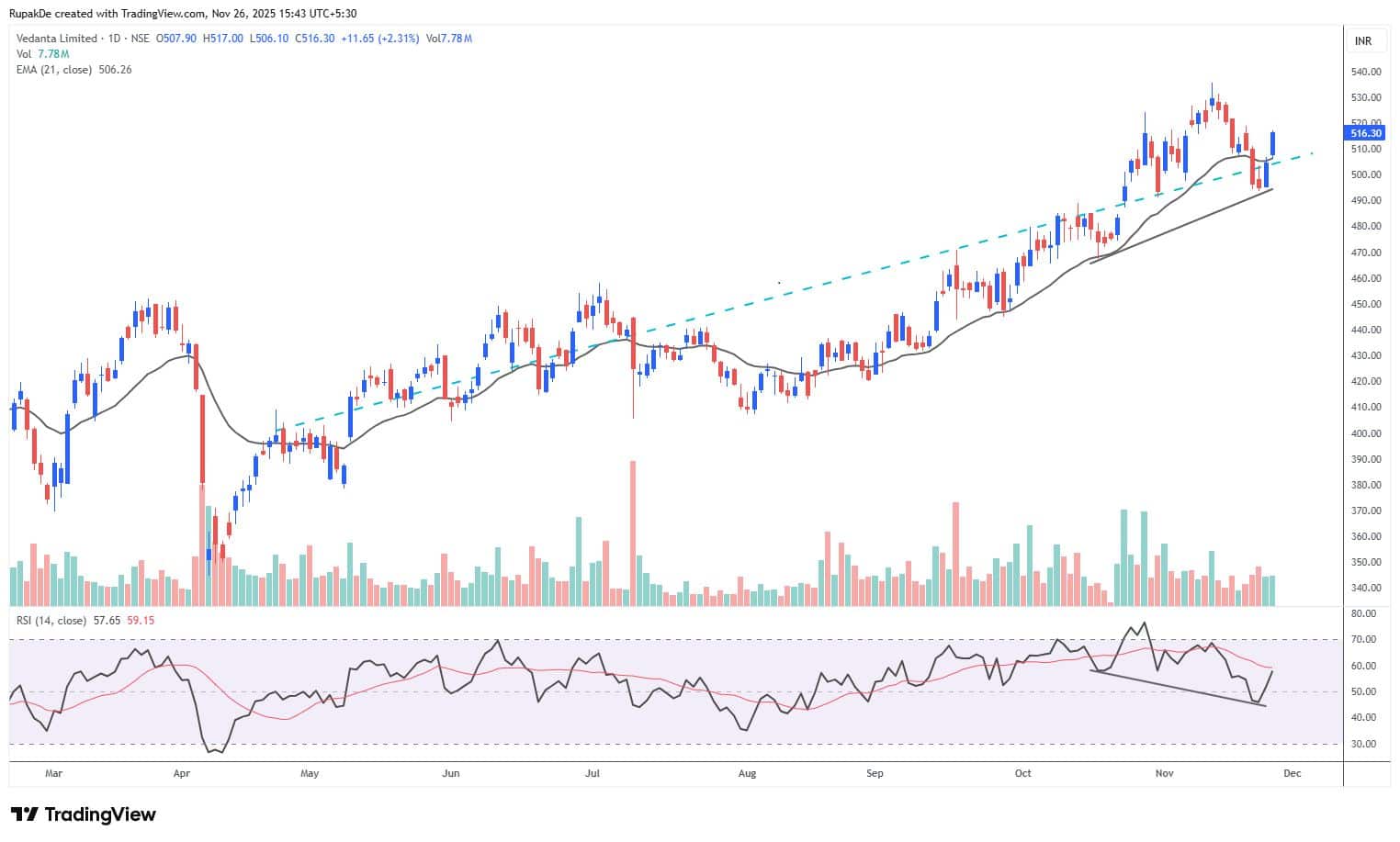Open the INR currency selector

[1362, 41]
